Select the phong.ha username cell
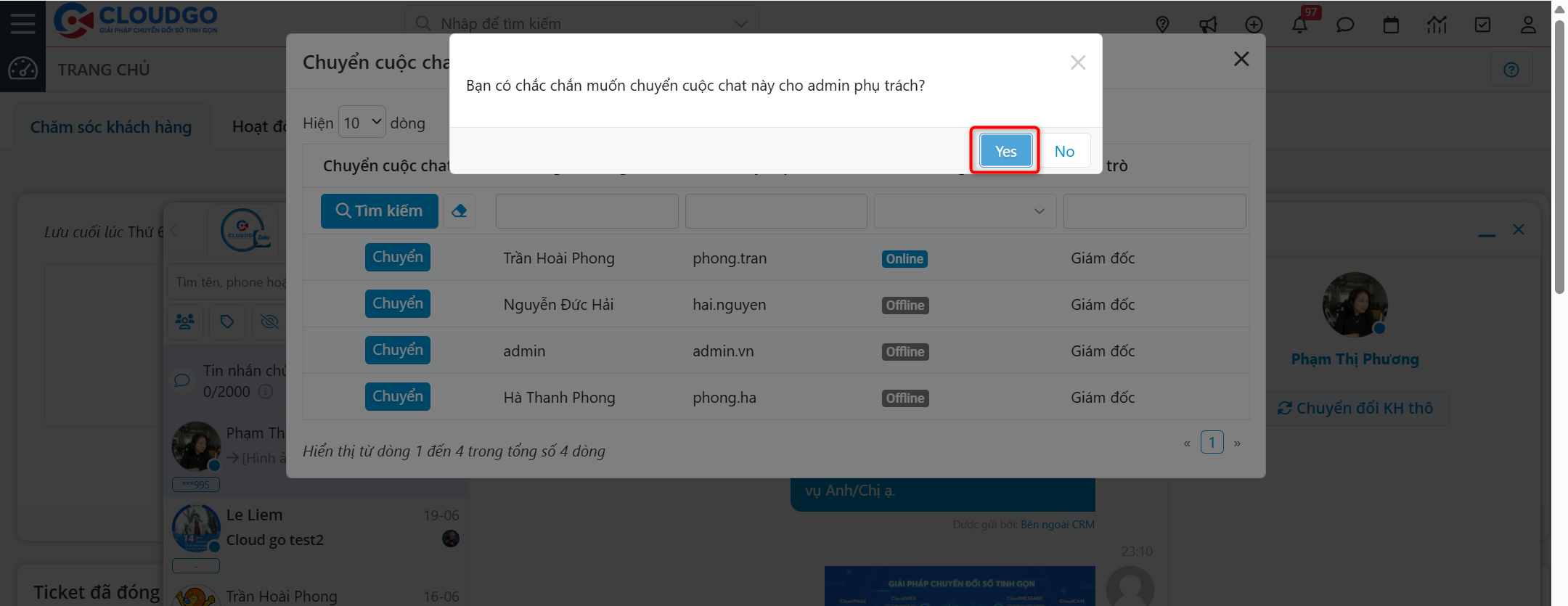 coord(724,398)
